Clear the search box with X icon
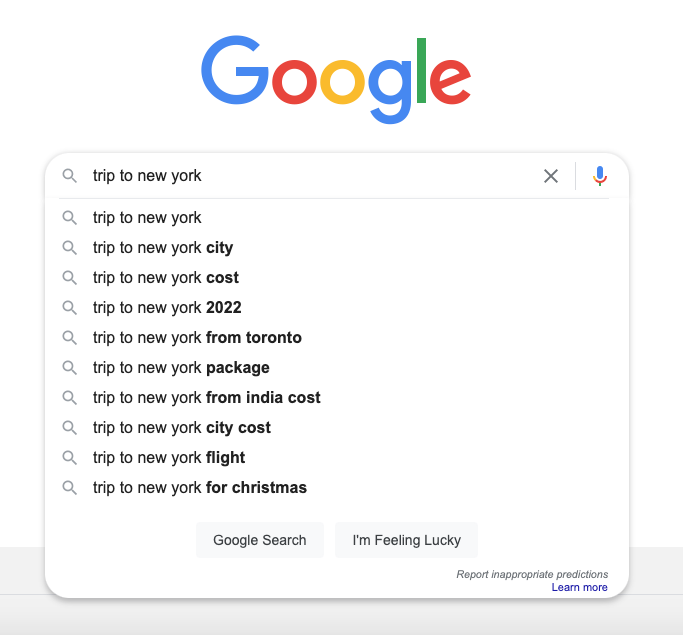 point(551,176)
